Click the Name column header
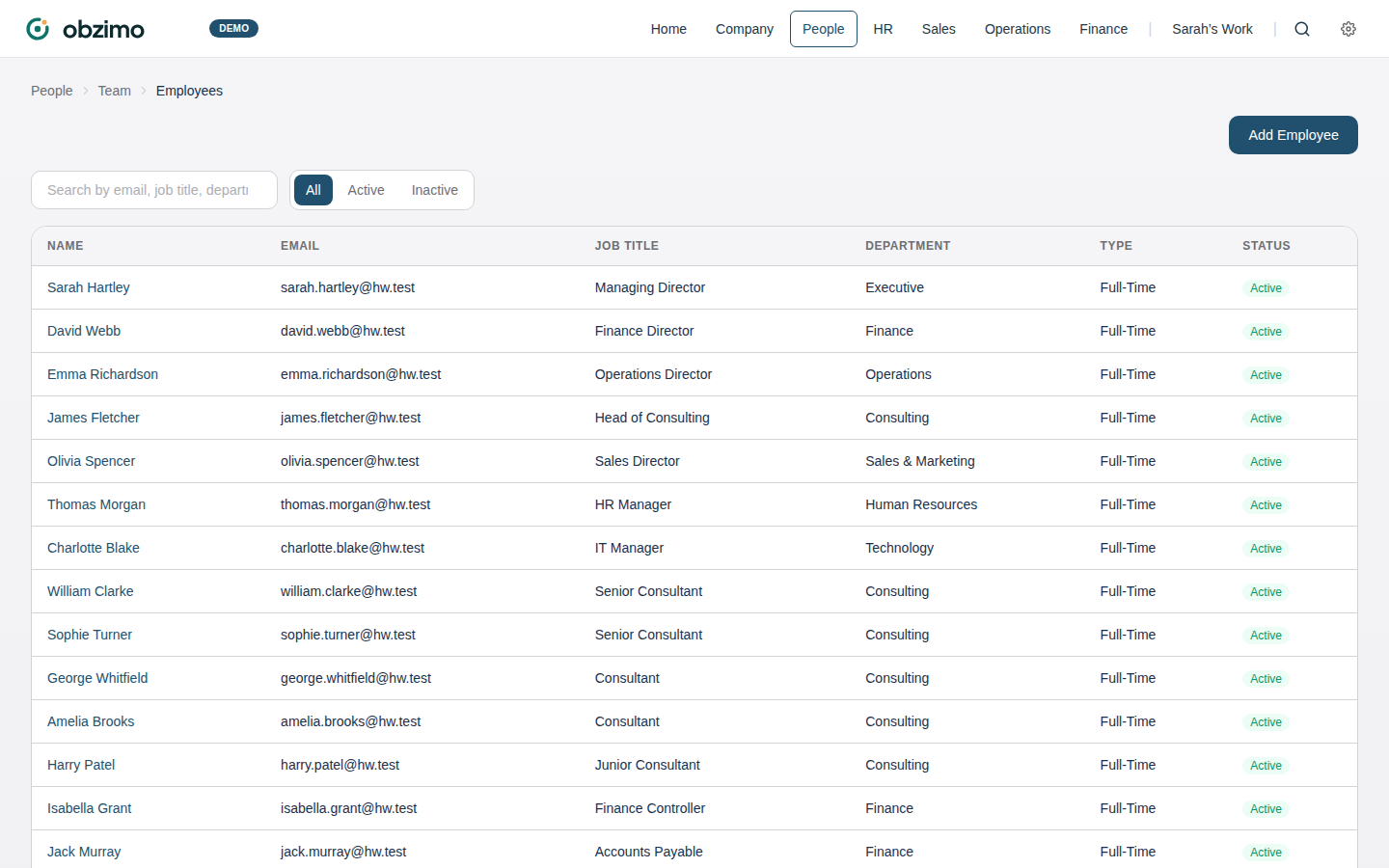Viewport: 1389px width, 868px height. [x=66, y=246]
